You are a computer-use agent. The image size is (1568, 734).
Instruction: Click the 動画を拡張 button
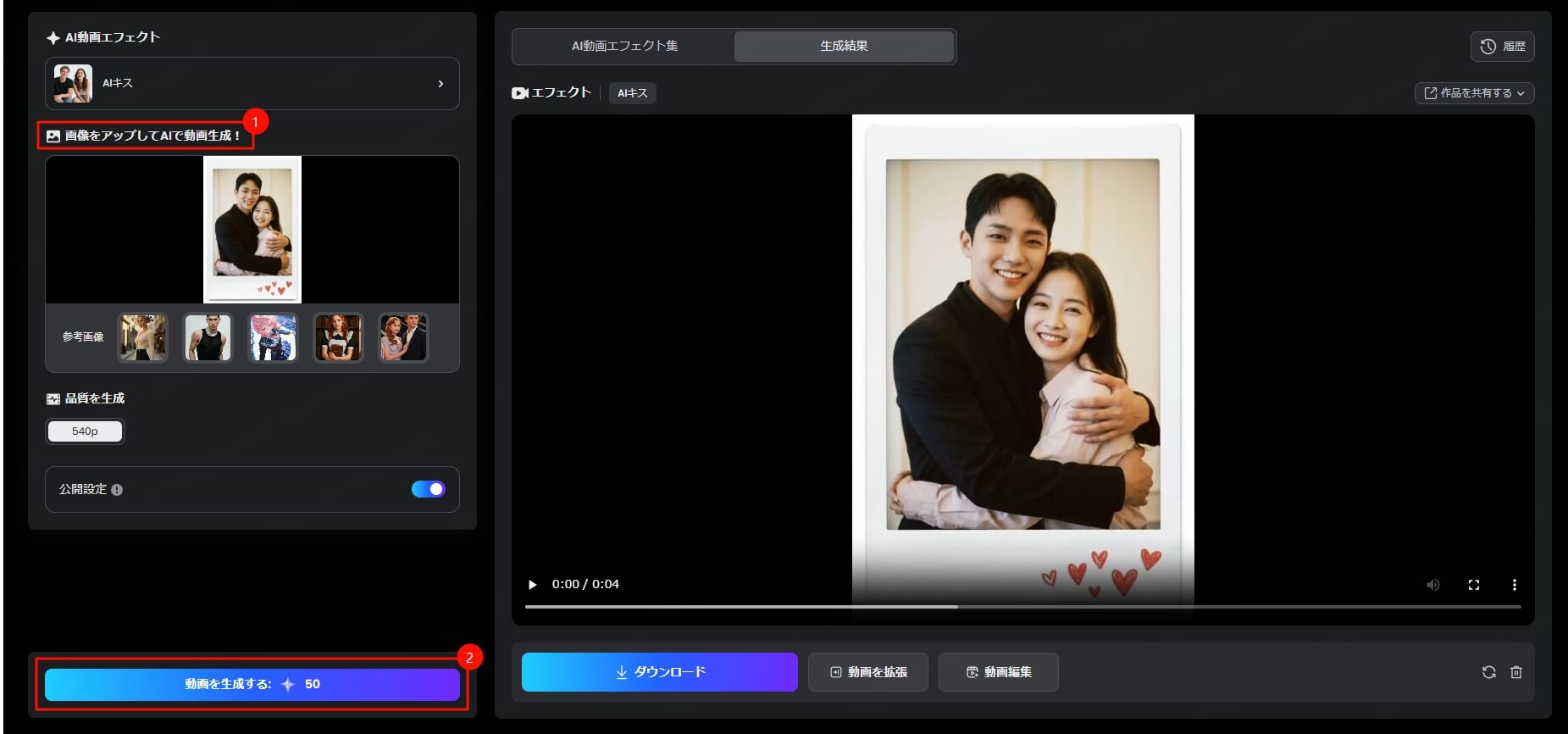pos(867,672)
